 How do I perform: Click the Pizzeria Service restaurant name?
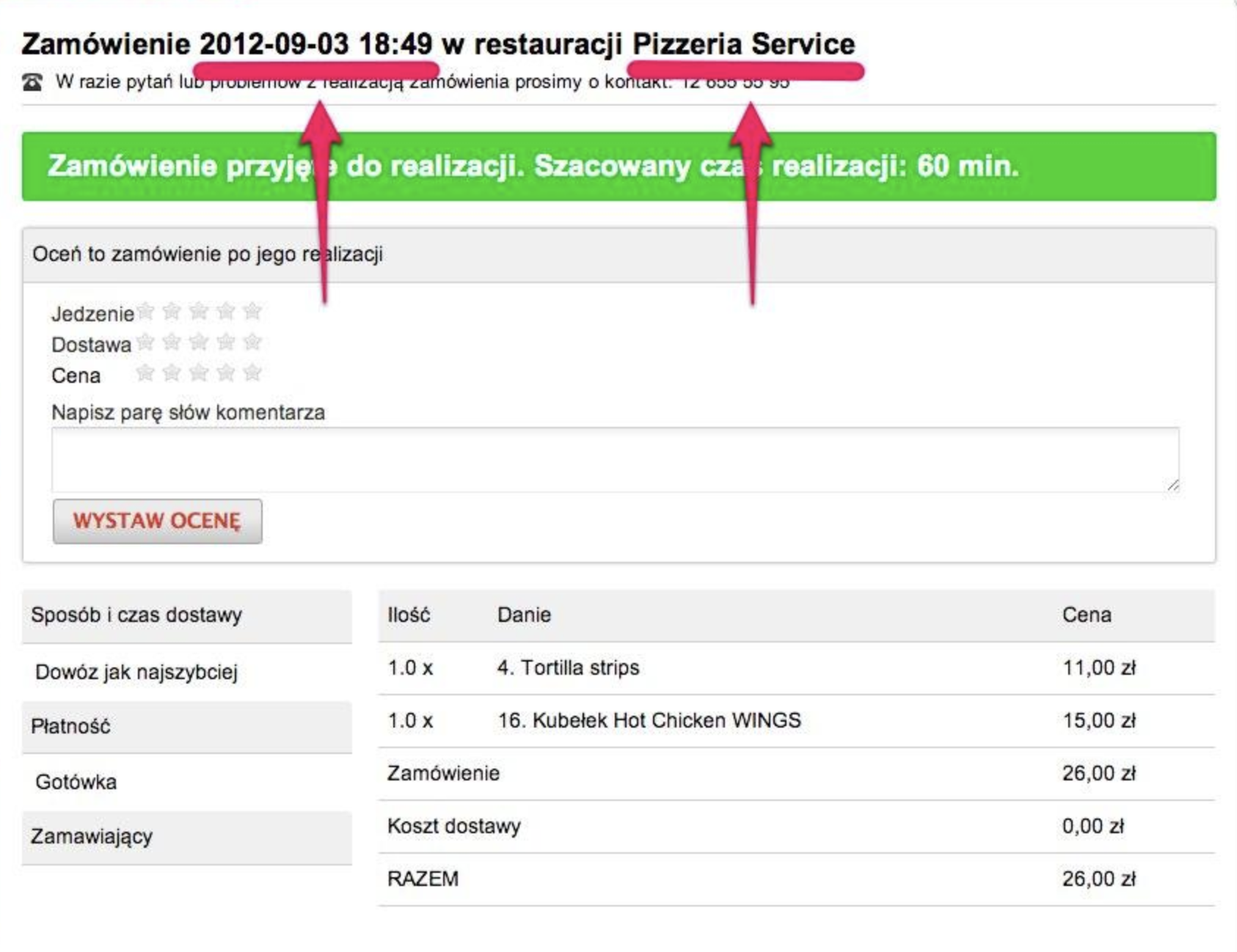[x=744, y=44]
